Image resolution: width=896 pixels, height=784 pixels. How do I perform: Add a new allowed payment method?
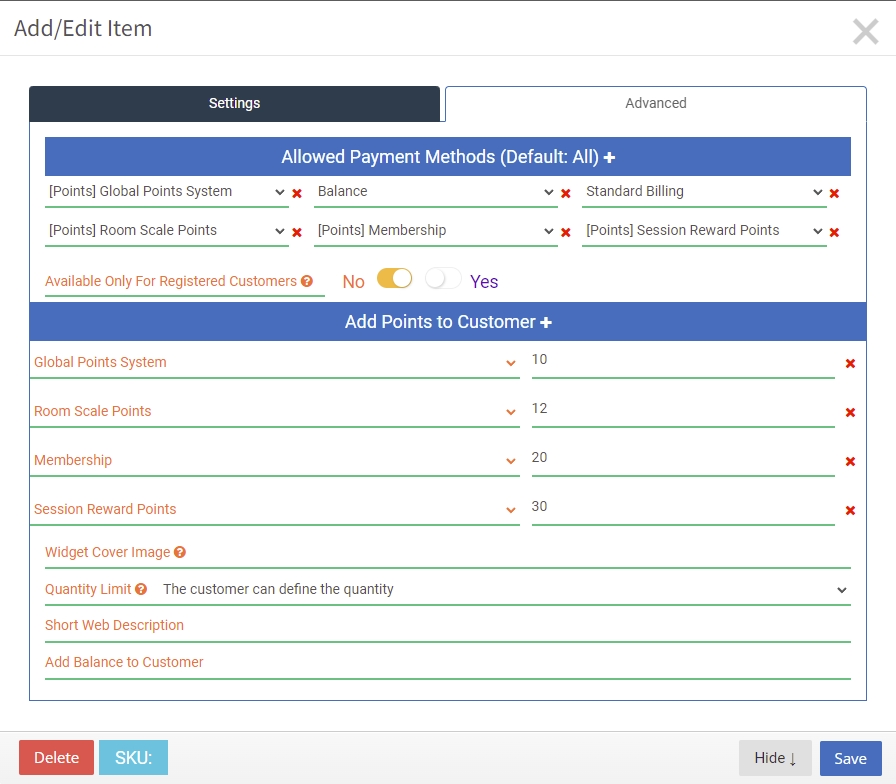coord(609,157)
